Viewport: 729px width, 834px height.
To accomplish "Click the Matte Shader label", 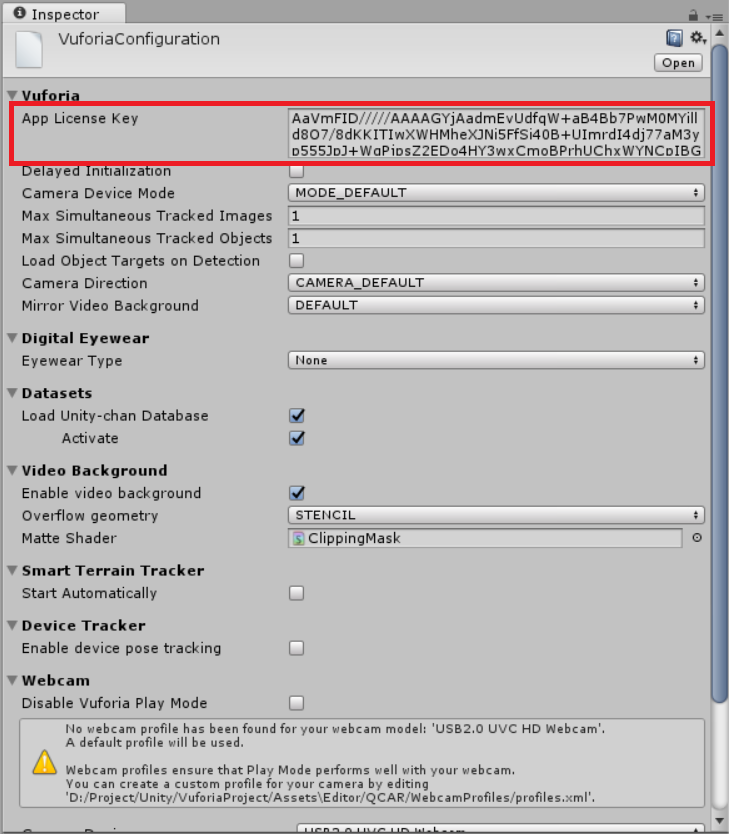I will (x=69, y=538).
